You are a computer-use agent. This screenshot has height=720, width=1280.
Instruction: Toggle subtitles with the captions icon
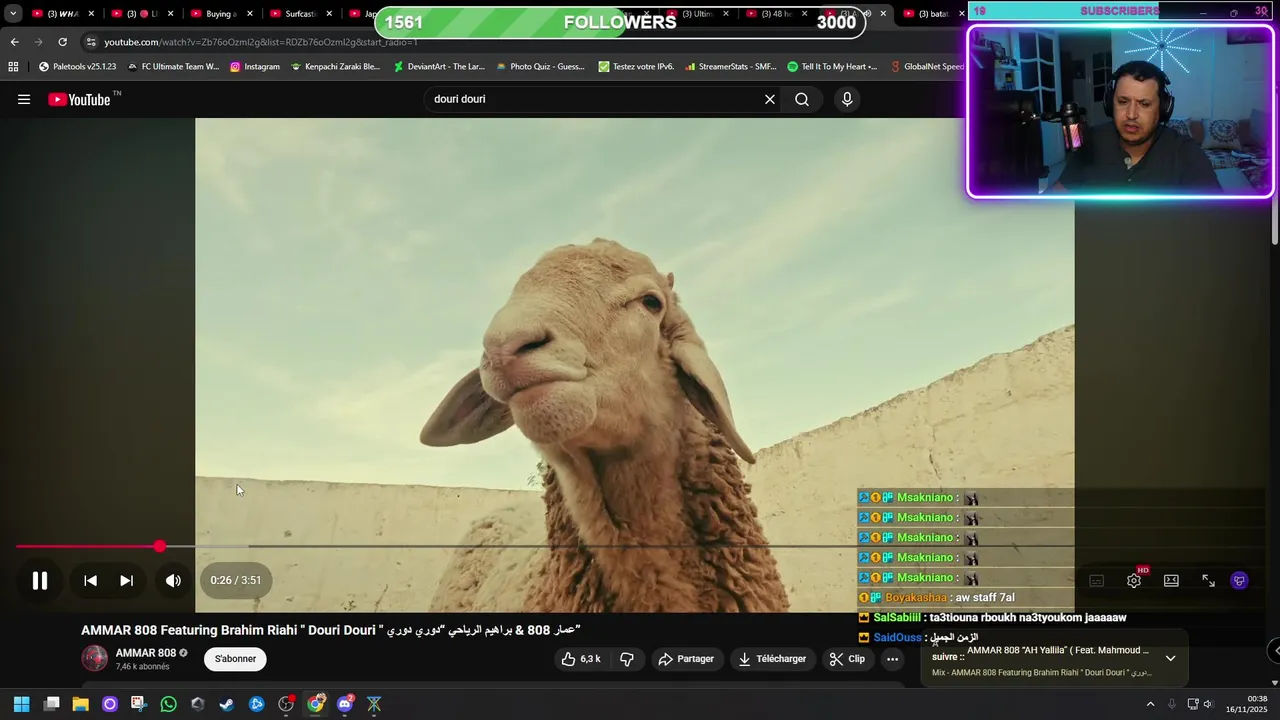1096,580
